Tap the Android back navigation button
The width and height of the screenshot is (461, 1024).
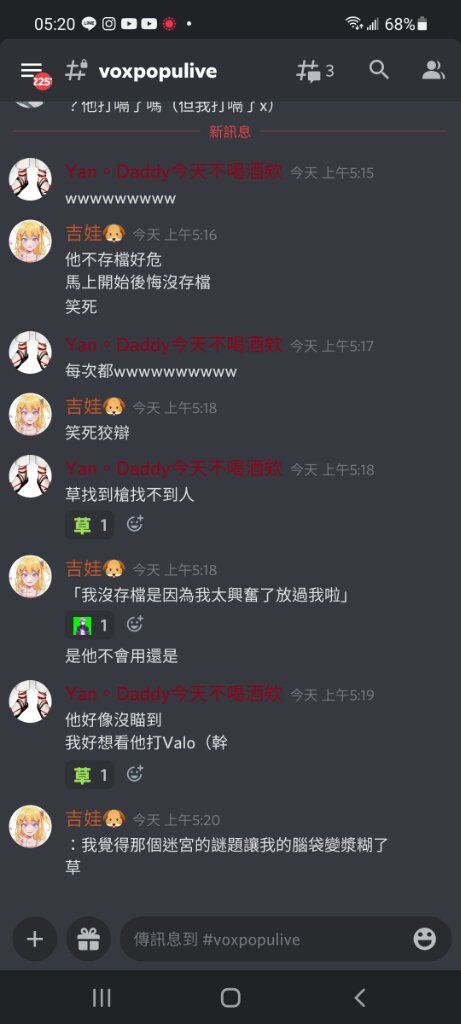(x=360, y=997)
